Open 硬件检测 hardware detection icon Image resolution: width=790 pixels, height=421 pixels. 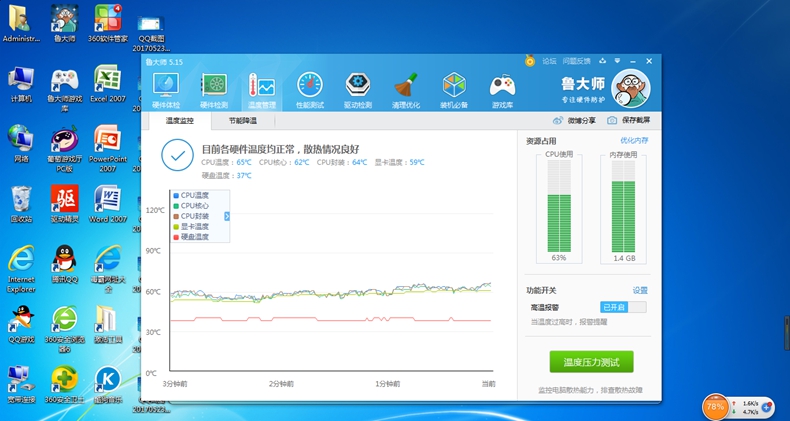click(x=214, y=88)
